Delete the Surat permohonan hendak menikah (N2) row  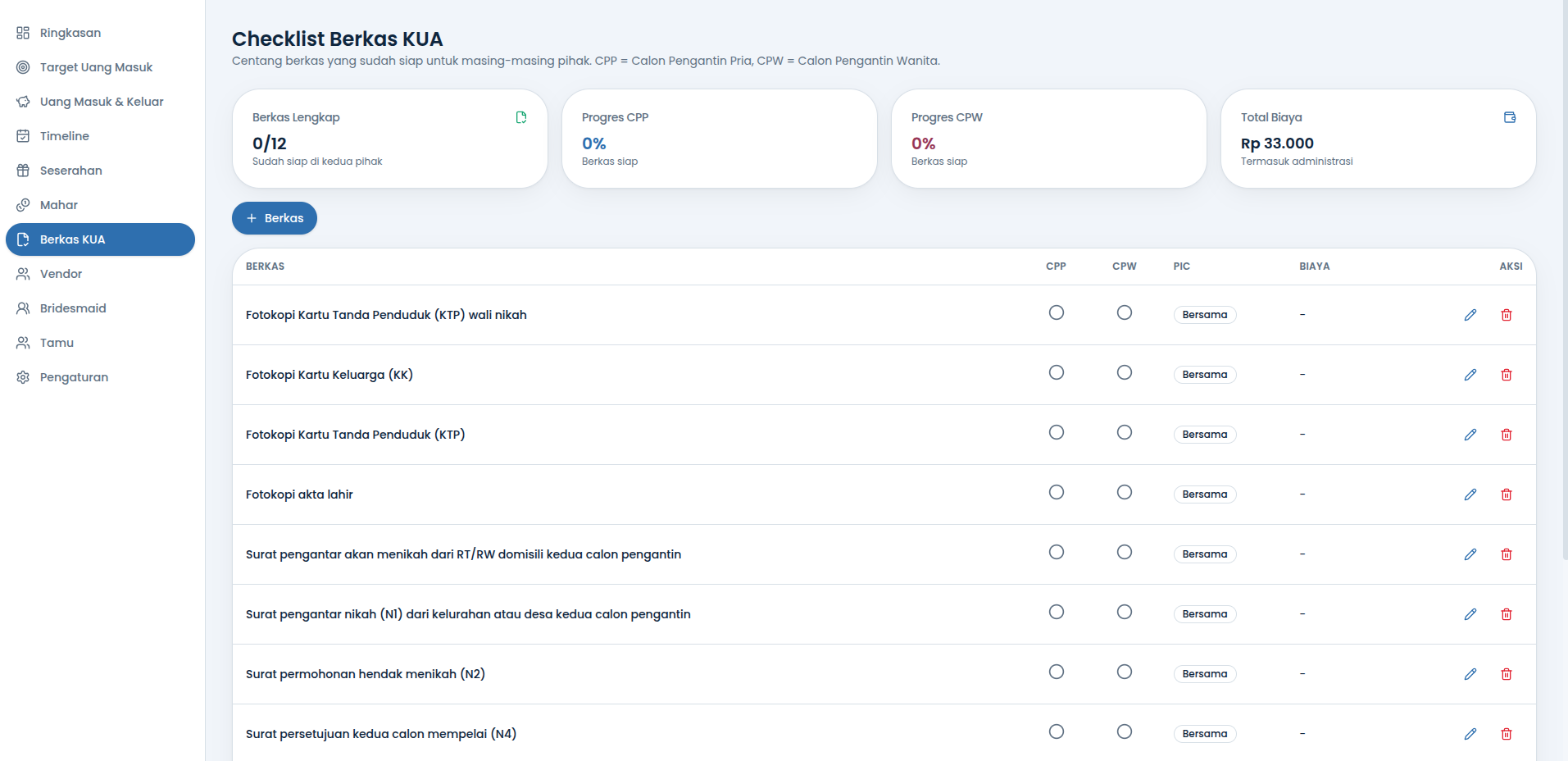(x=1507, y=674)
